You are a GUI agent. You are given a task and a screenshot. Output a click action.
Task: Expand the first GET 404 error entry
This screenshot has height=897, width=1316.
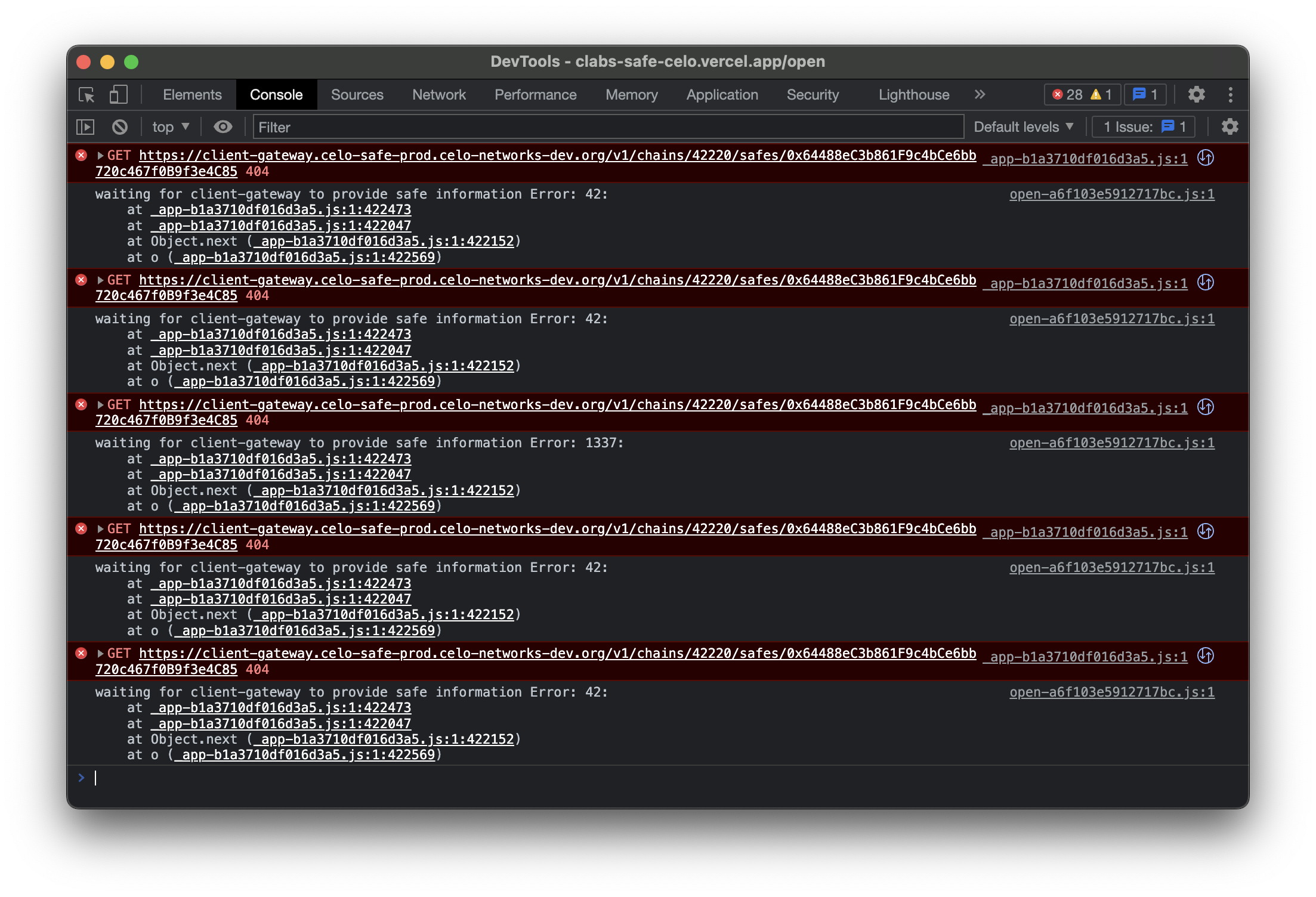click(x=100, y=156)
